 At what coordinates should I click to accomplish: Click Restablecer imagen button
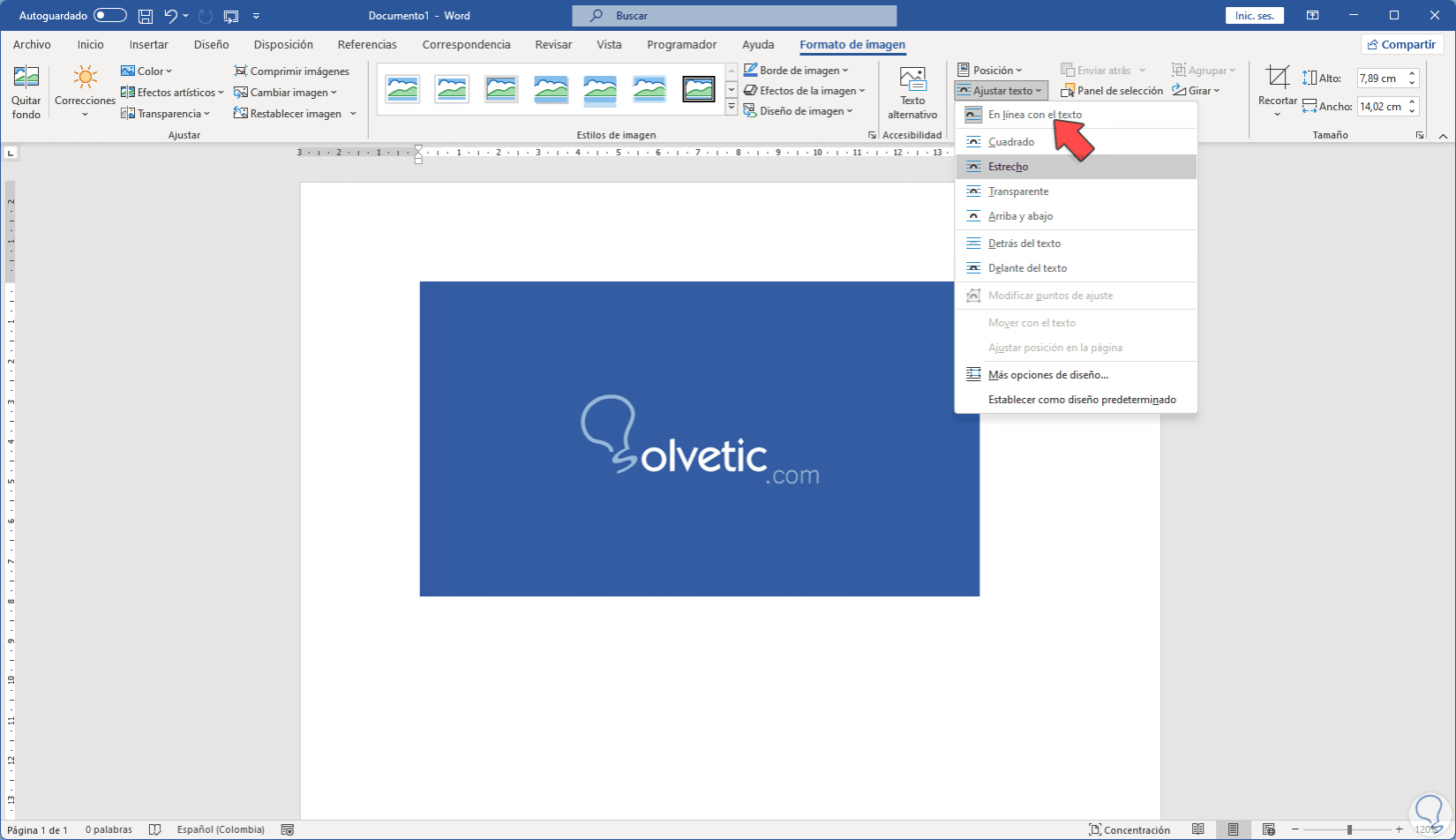(x=288, y=113)
